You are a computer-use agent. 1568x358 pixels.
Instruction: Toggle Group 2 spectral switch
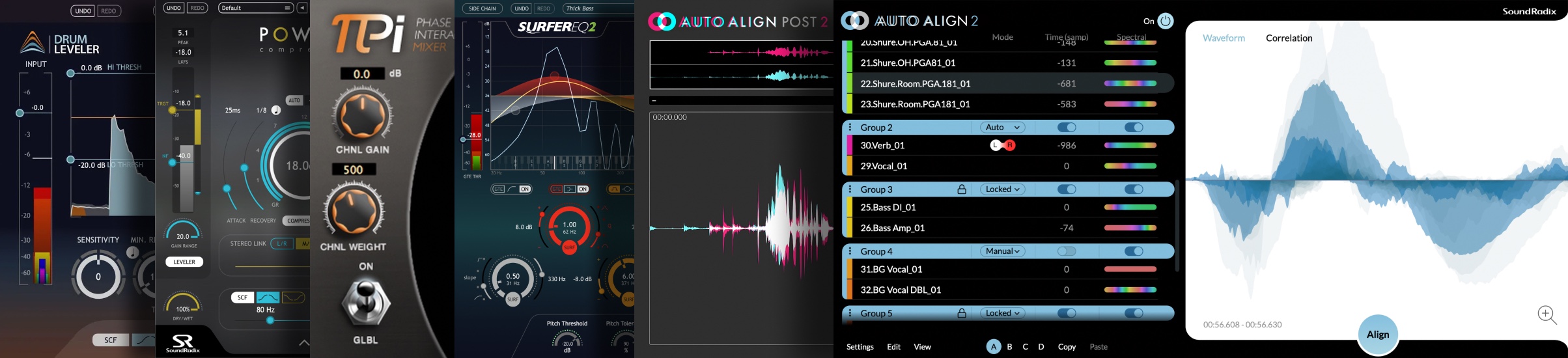(1134, 128)
